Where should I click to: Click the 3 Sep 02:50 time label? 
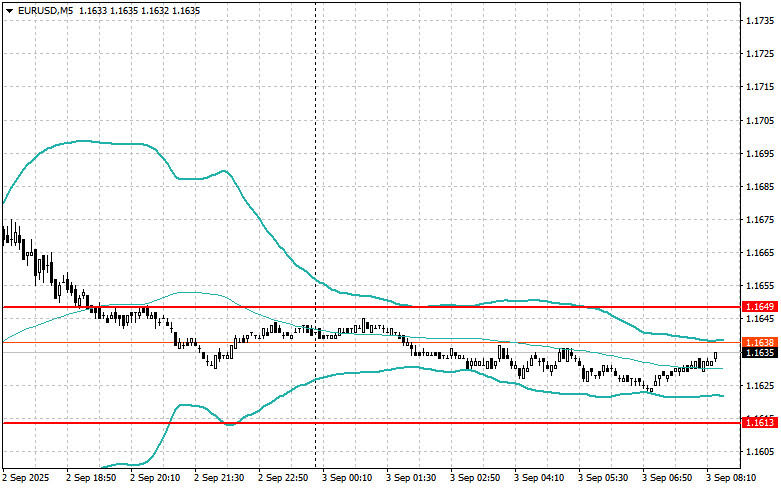pyautogui.click(x=475, y=478)
